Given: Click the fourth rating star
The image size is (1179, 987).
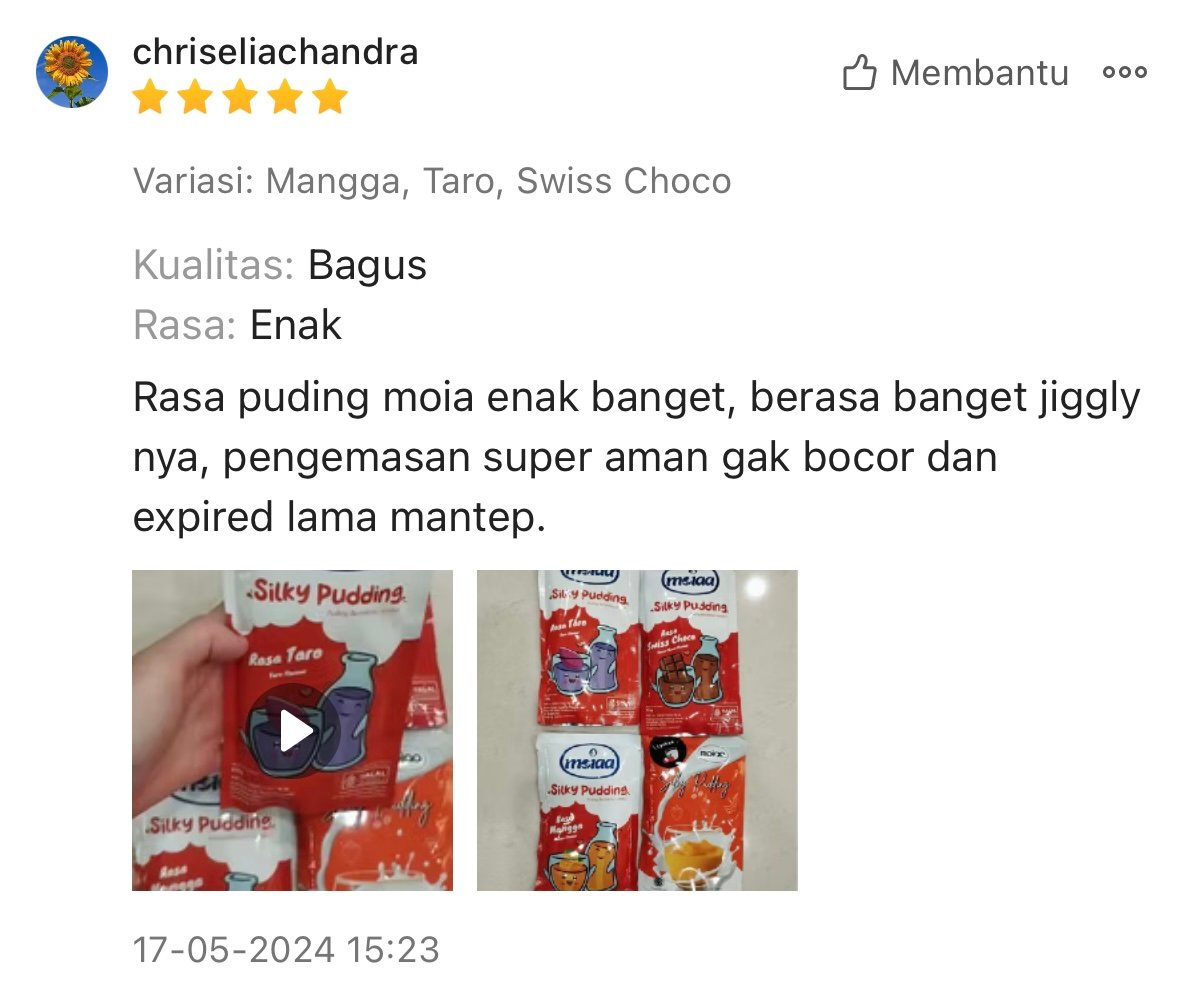Looking at the screenshot, I should point(286,98).
